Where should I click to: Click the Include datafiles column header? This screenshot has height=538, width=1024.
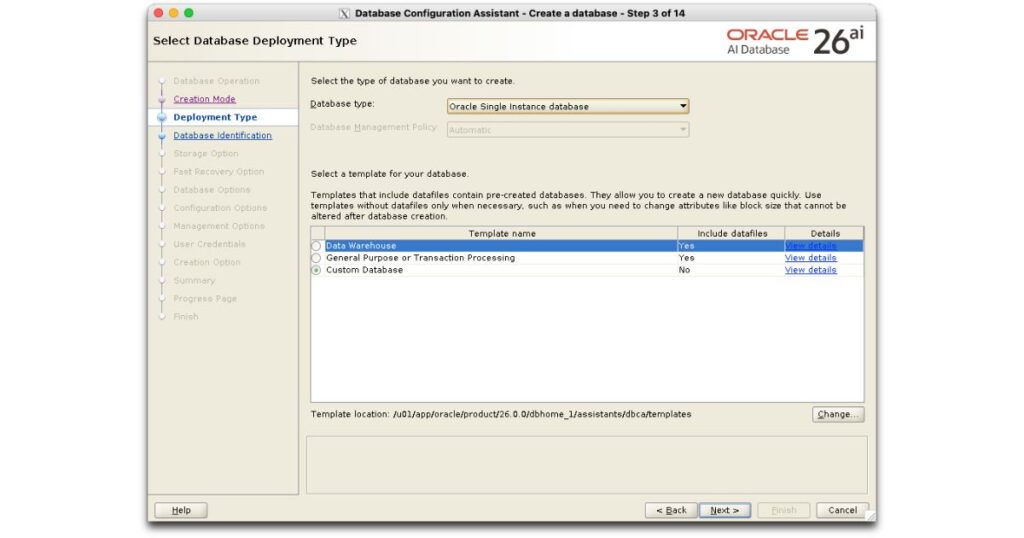[x=731, y=233]
